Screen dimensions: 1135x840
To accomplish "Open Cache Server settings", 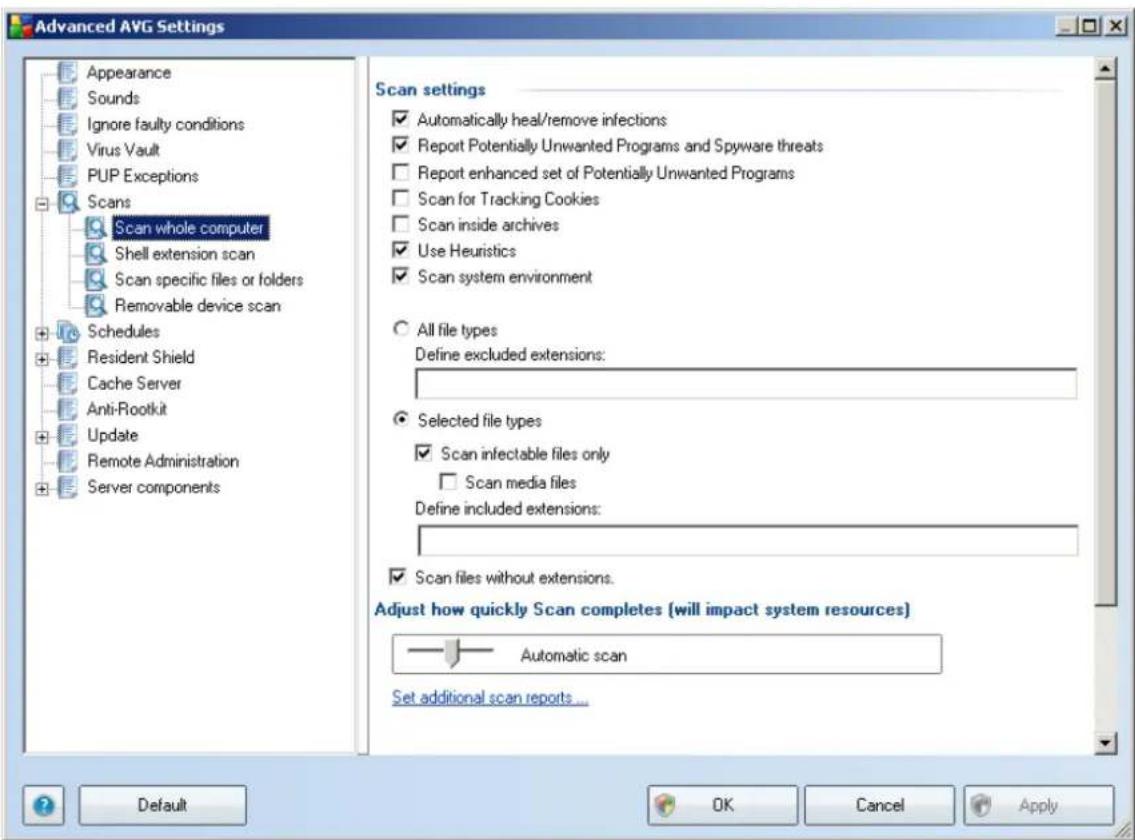I will (134, 383).
